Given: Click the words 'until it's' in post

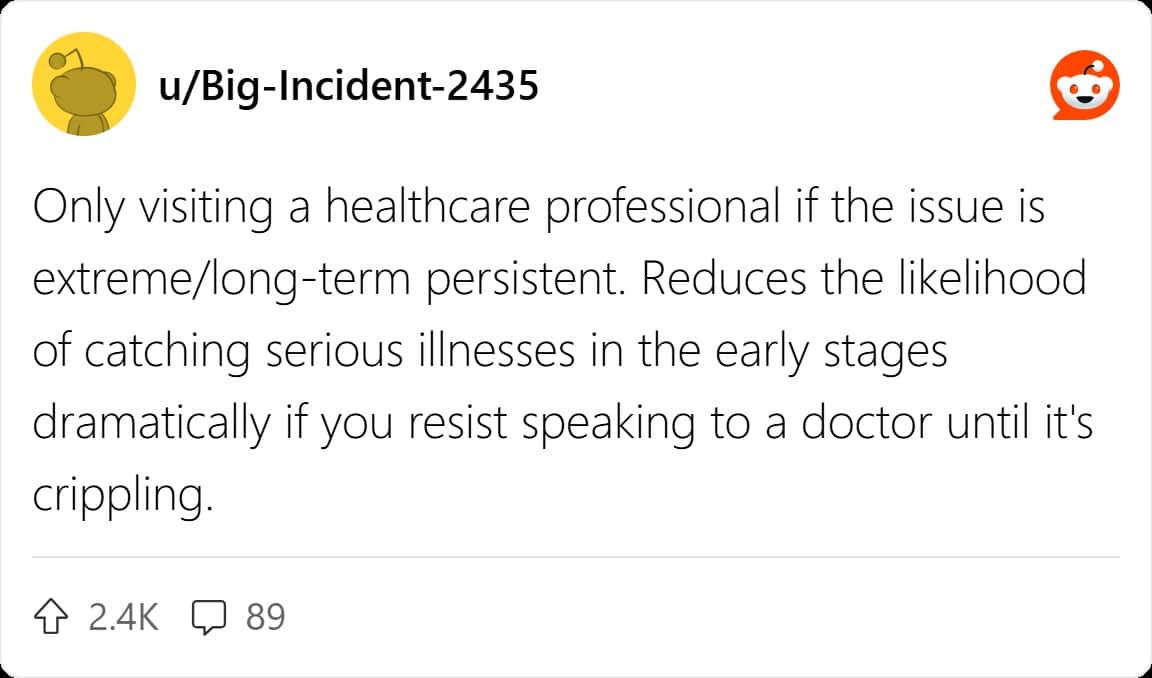Looking at the screenshot, I should (1020, 424).
